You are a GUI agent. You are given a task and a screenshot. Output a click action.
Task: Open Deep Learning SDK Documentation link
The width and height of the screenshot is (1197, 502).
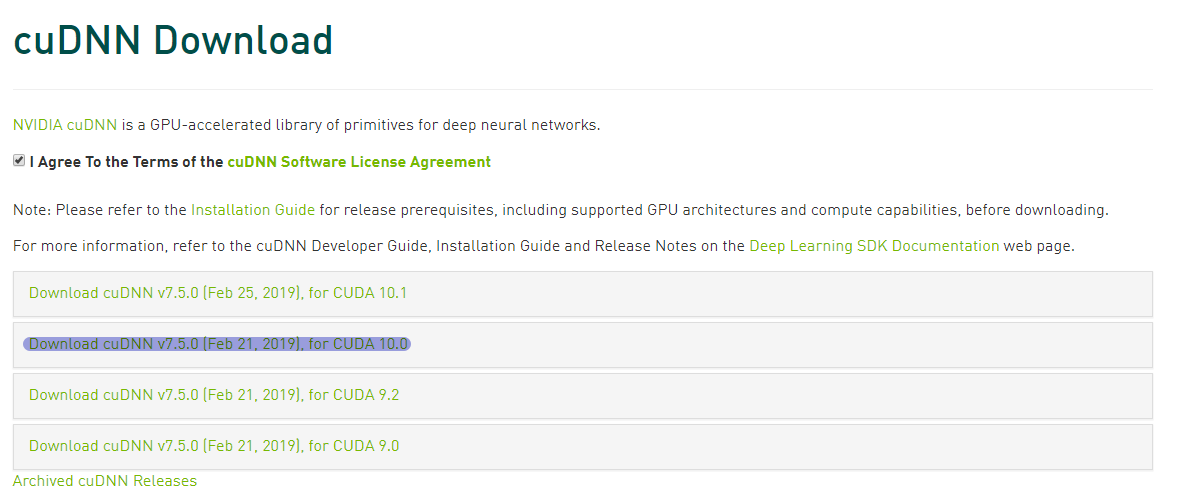(x=874, y=246)
